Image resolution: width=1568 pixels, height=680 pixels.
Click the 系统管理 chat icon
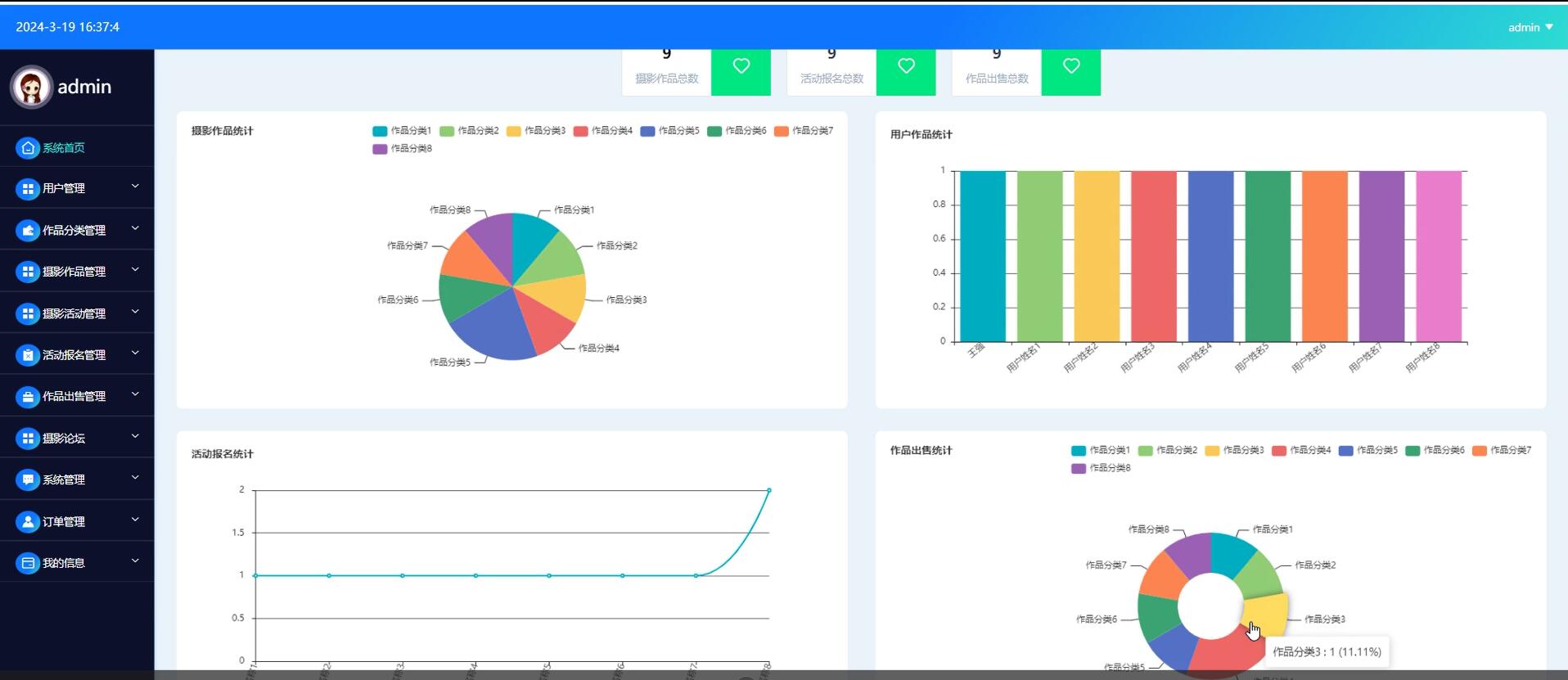click(x=28, y=480)
